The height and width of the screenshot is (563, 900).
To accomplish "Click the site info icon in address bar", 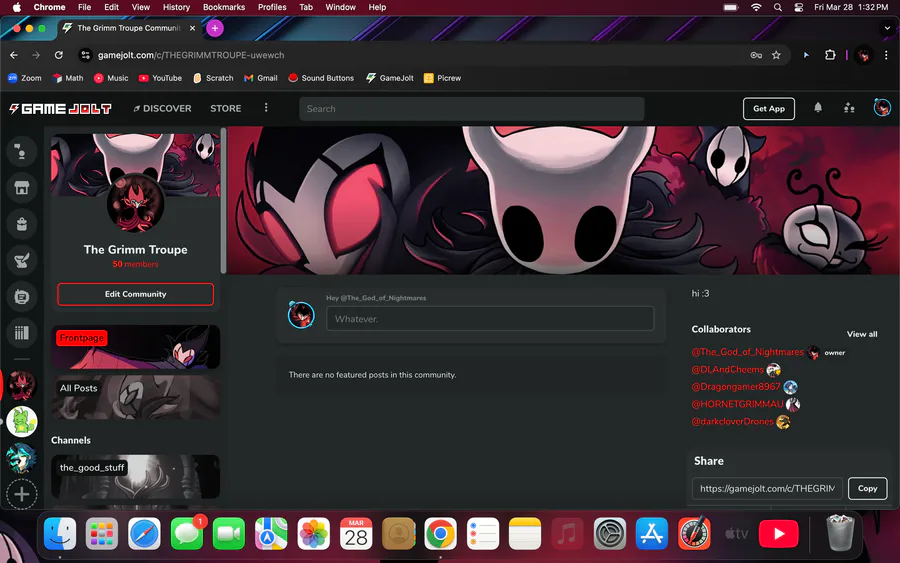I will click(86, 55).
